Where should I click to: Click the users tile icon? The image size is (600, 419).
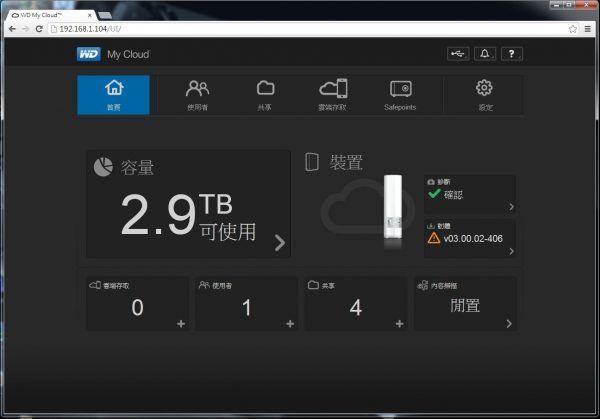204,285
